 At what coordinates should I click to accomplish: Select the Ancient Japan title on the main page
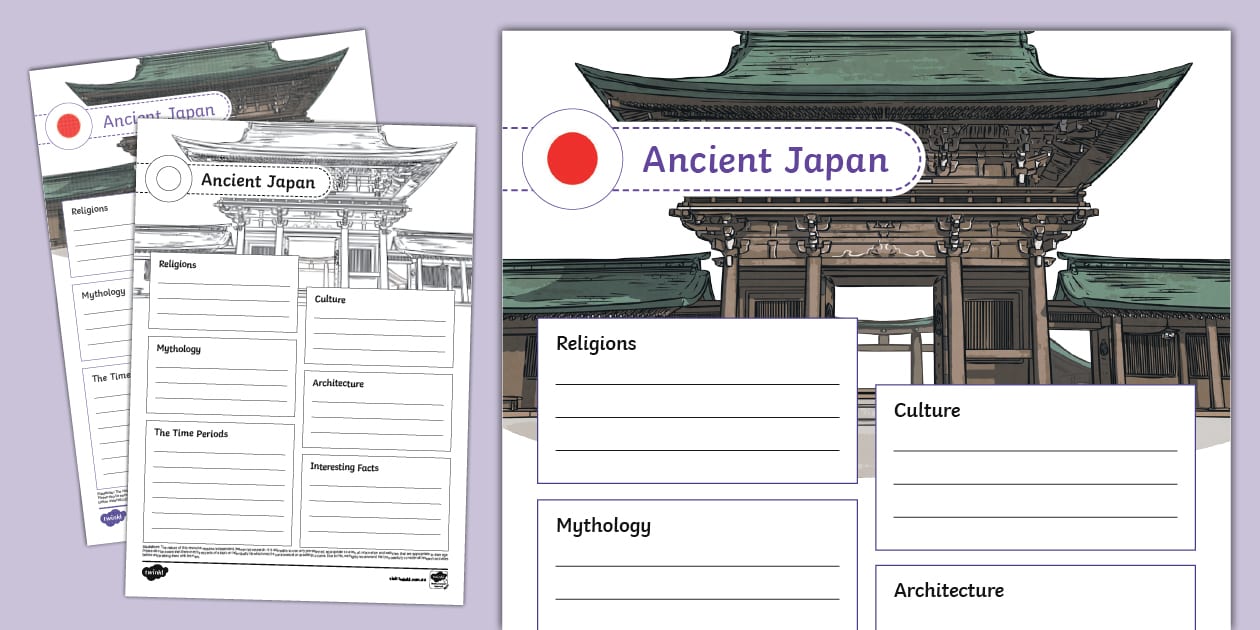[x=766, y=160]
